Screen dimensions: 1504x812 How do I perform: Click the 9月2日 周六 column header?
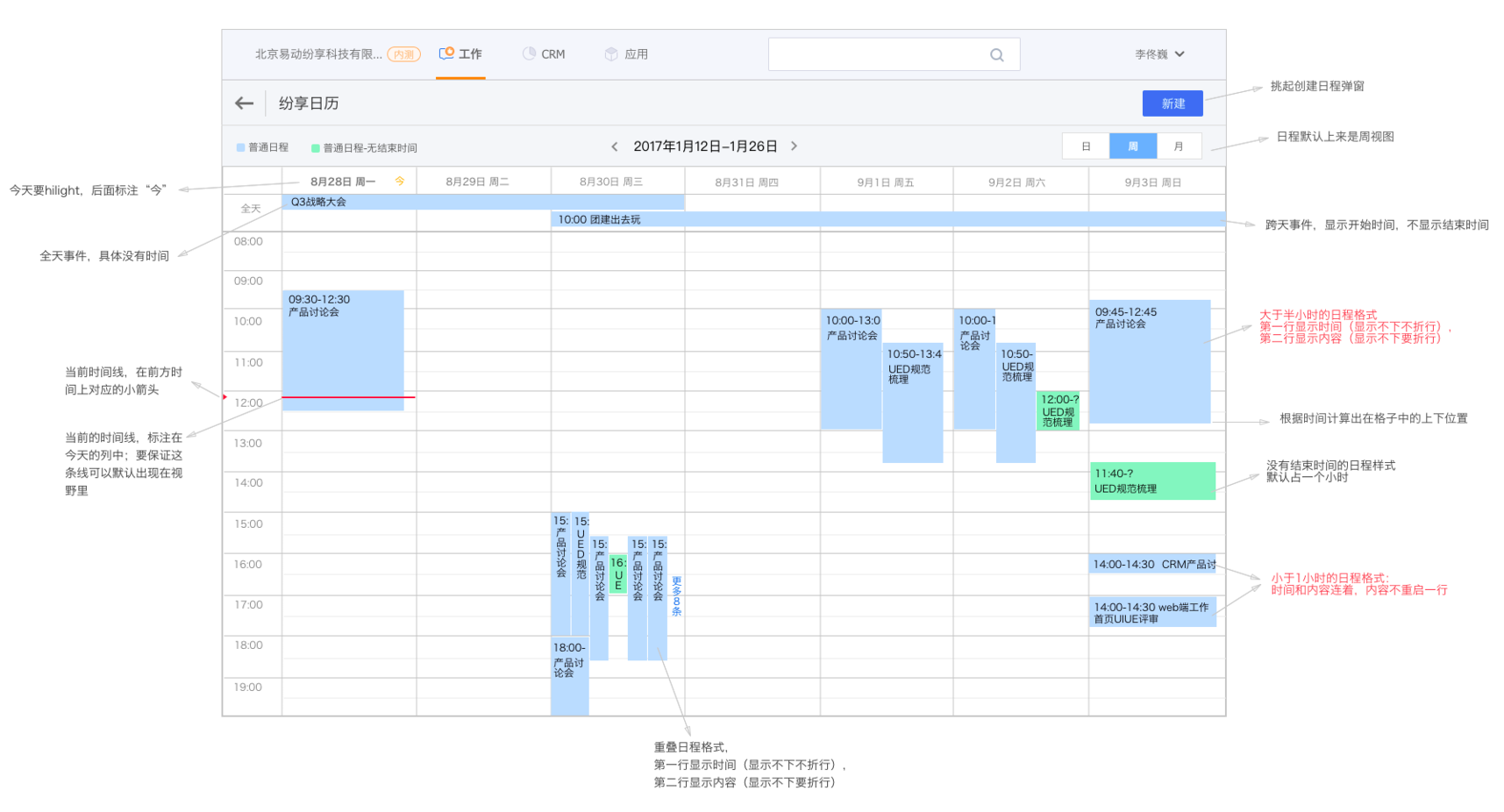pos(1016,182)
